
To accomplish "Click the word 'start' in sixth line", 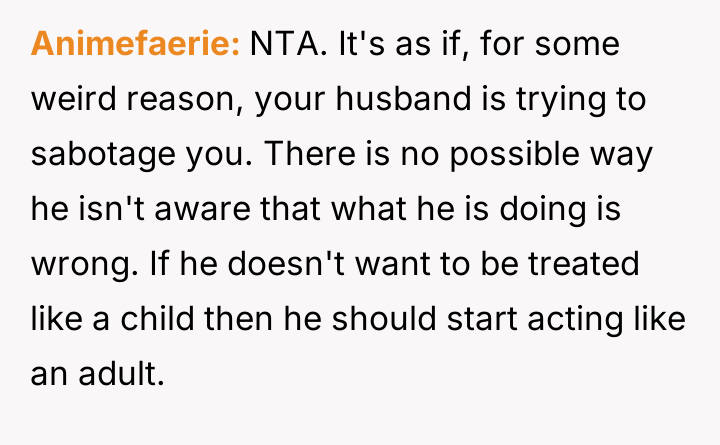I will 487,322.
